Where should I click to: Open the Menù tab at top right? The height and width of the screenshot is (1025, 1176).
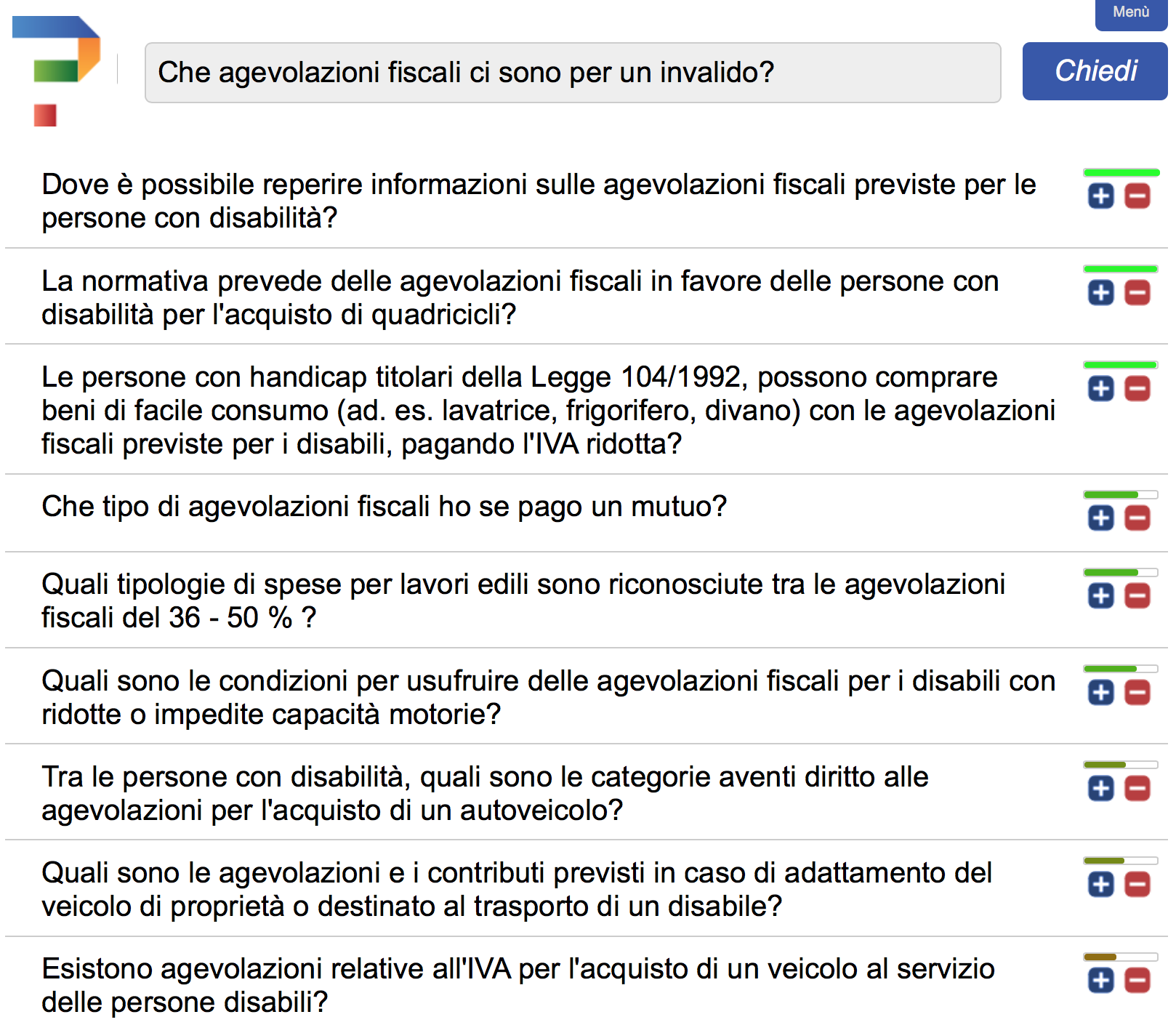click(x=1130, y=13)
